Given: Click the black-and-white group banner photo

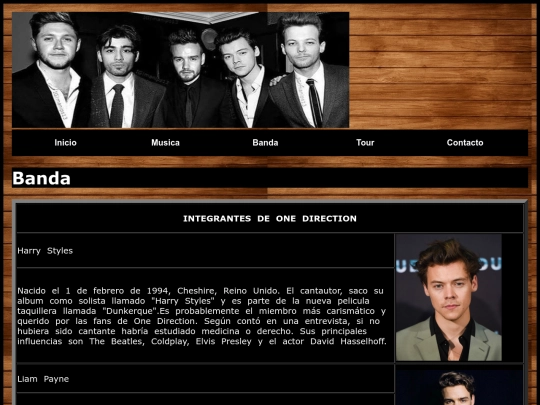Looking at the screenshot, I should click(x=180, y=70).
